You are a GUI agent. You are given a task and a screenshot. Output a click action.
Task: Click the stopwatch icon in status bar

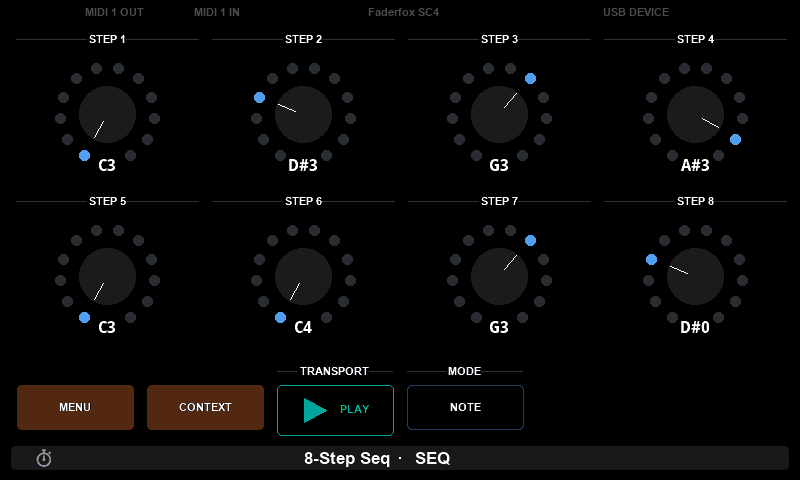pyautogui.click(x=44, y=458)
